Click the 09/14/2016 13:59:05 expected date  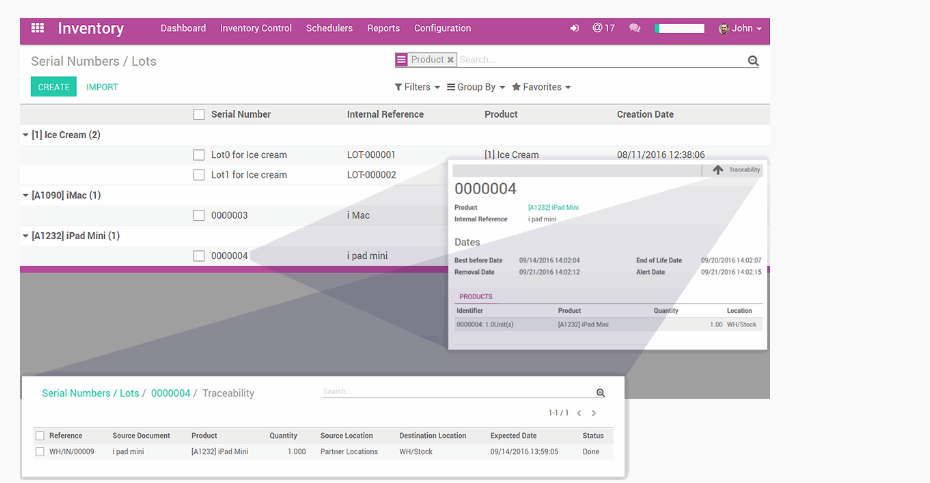(524, 452)
